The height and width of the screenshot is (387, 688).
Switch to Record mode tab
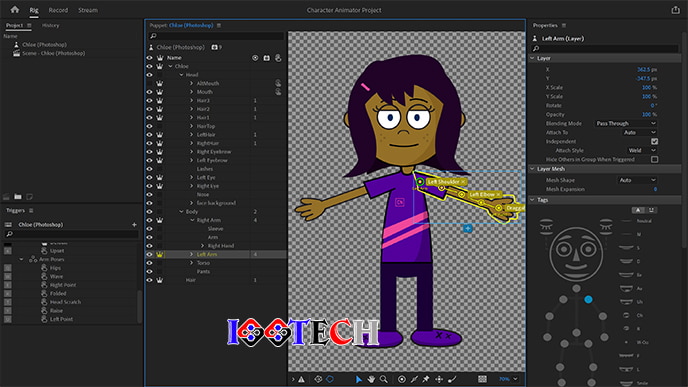pyautogui.click(x=58, y=10)
